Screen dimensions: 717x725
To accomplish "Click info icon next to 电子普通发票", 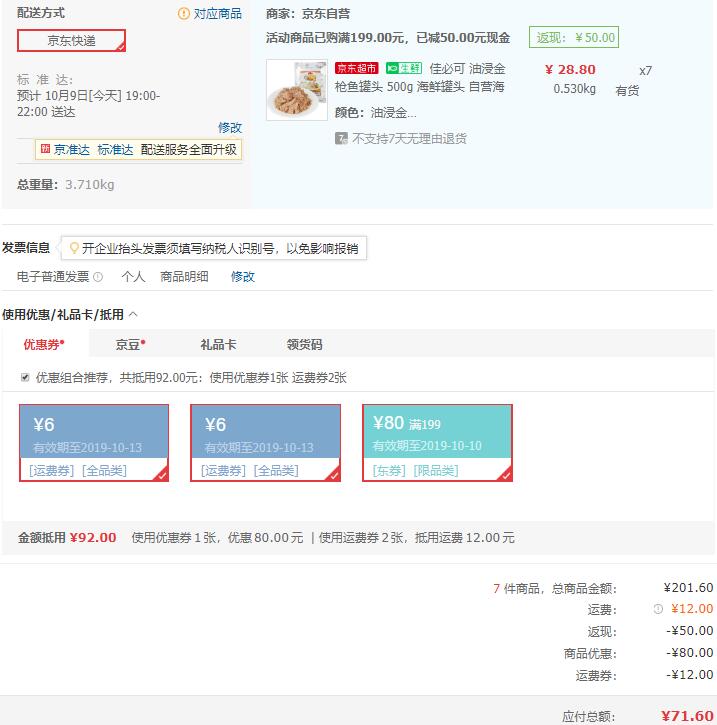I will (98, 277).
